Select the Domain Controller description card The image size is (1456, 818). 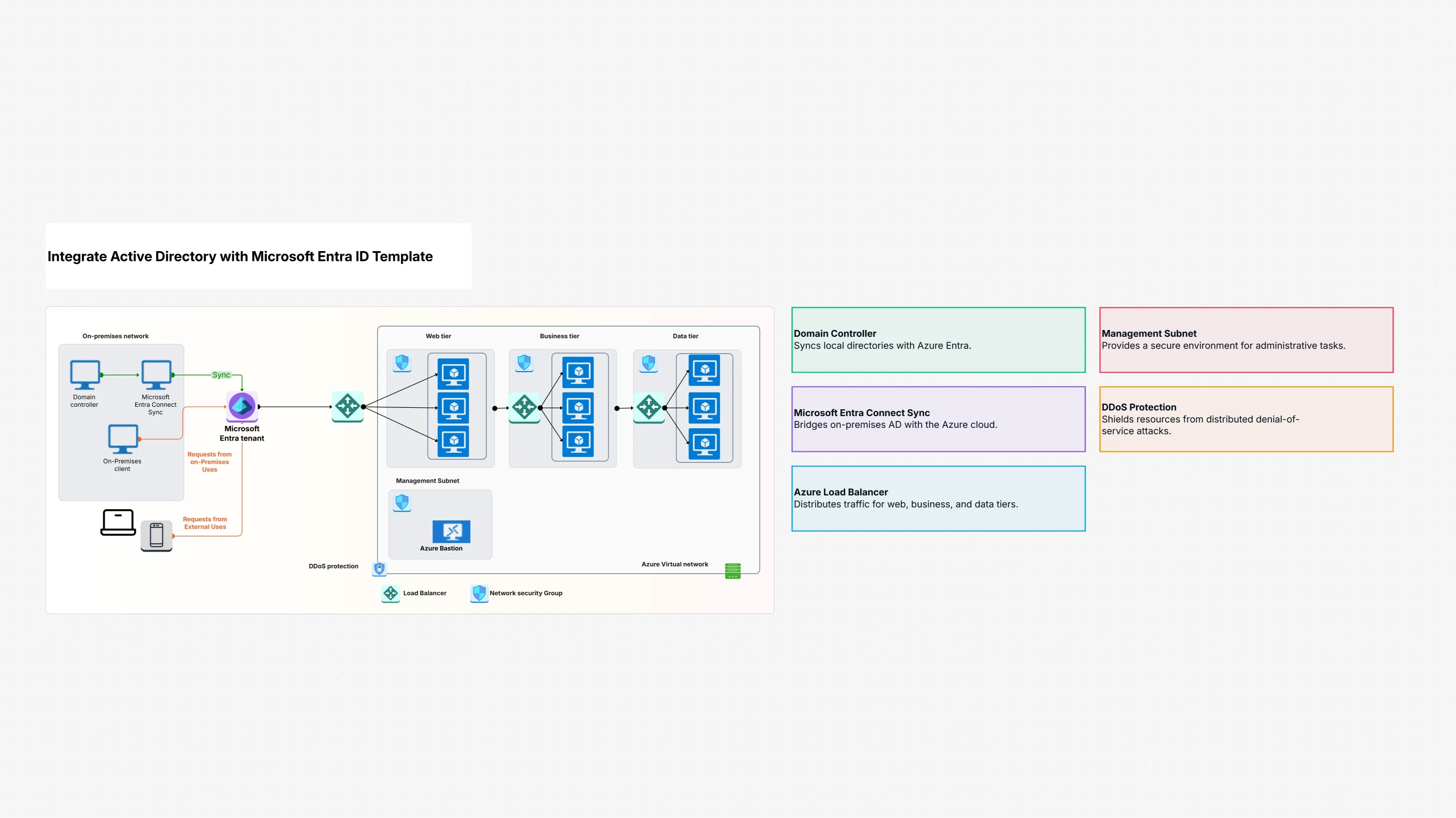pos(938,340)
